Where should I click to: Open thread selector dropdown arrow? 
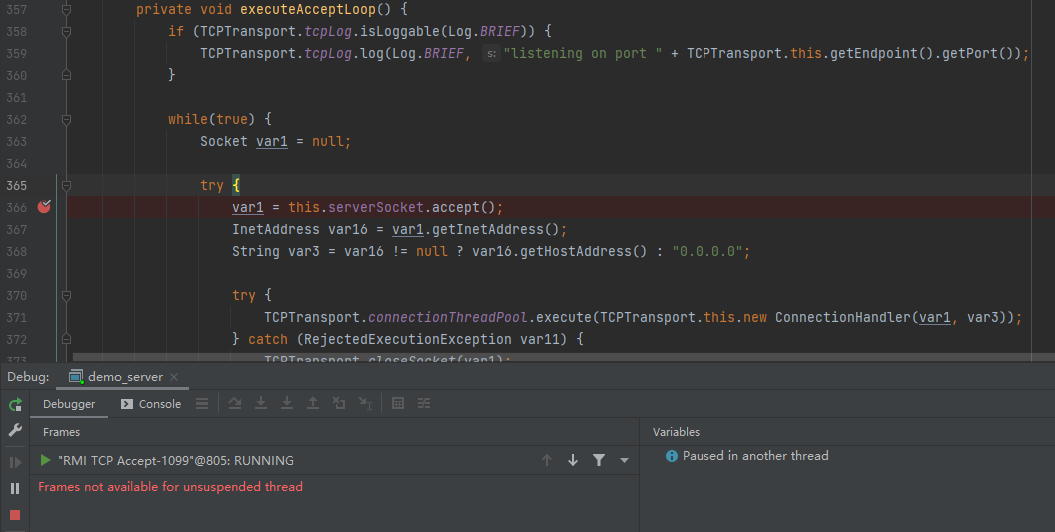(624, 461)
